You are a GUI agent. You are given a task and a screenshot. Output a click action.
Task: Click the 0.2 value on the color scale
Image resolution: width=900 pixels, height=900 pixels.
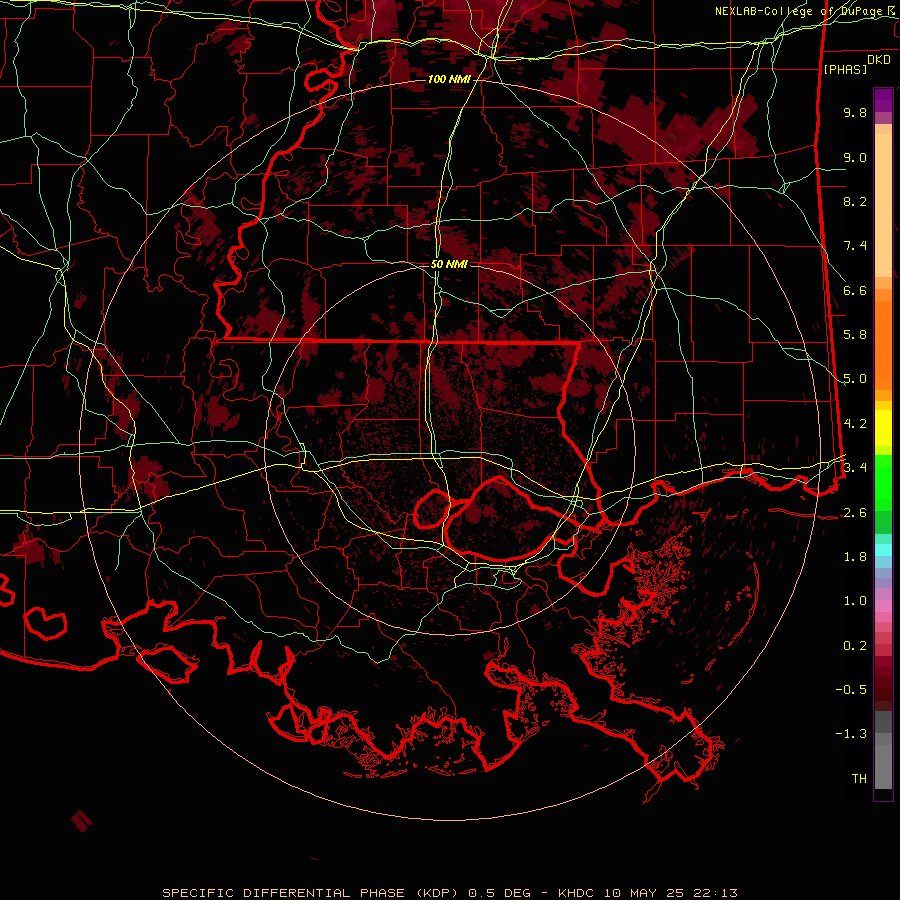pyautogui.click(x=855, y=646)
